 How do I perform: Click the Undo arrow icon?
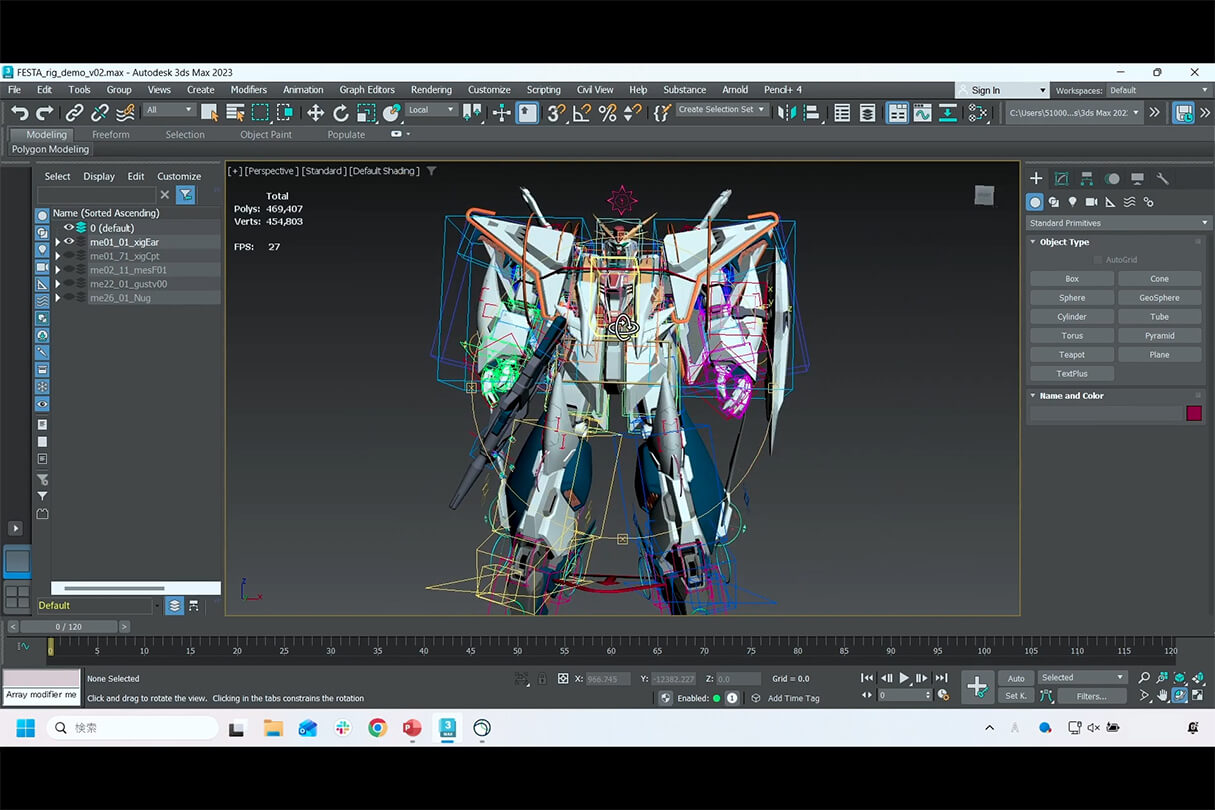[19, 113]
